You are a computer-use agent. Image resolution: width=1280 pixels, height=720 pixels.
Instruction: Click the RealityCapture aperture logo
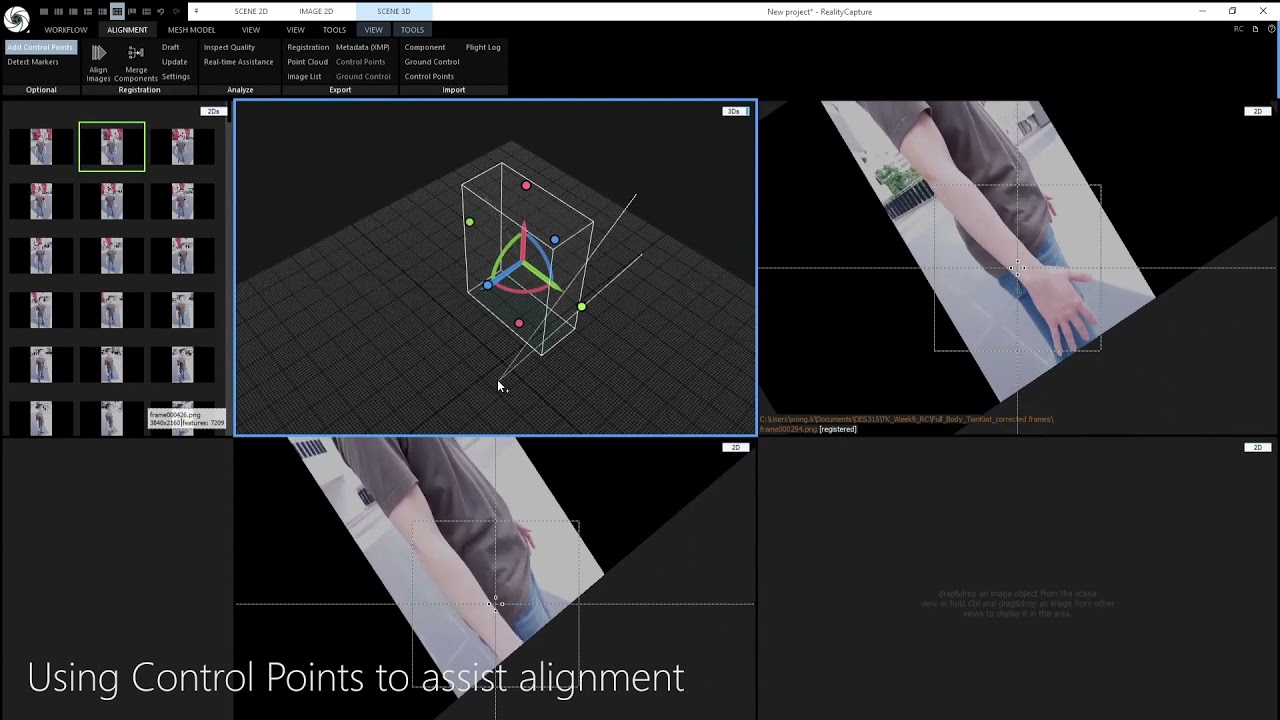click(x=17, y=18)
